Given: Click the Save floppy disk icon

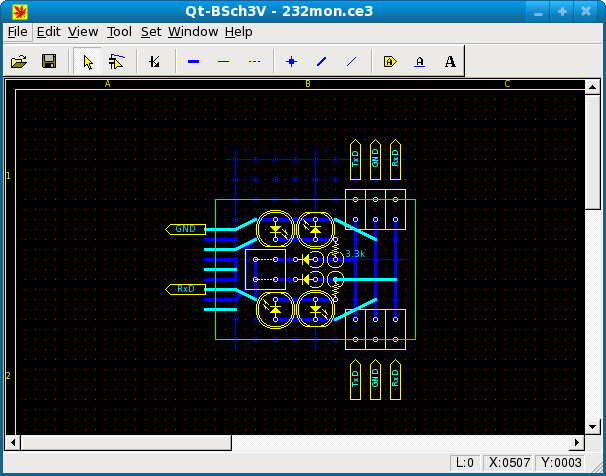Looking at the screenshot, I should click(x=48, y=62).
